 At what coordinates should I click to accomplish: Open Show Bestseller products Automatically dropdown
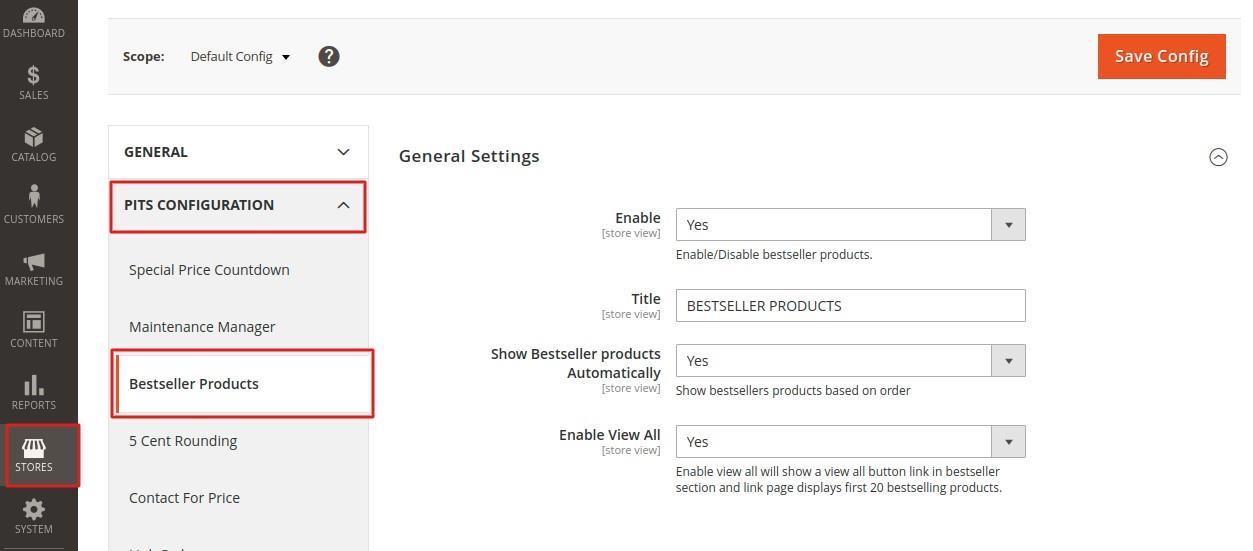coord(850,361)
